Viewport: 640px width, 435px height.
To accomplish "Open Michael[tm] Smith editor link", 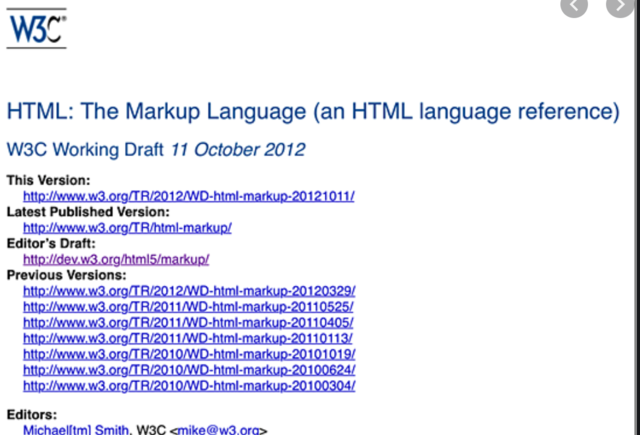I will click(76, 430).
